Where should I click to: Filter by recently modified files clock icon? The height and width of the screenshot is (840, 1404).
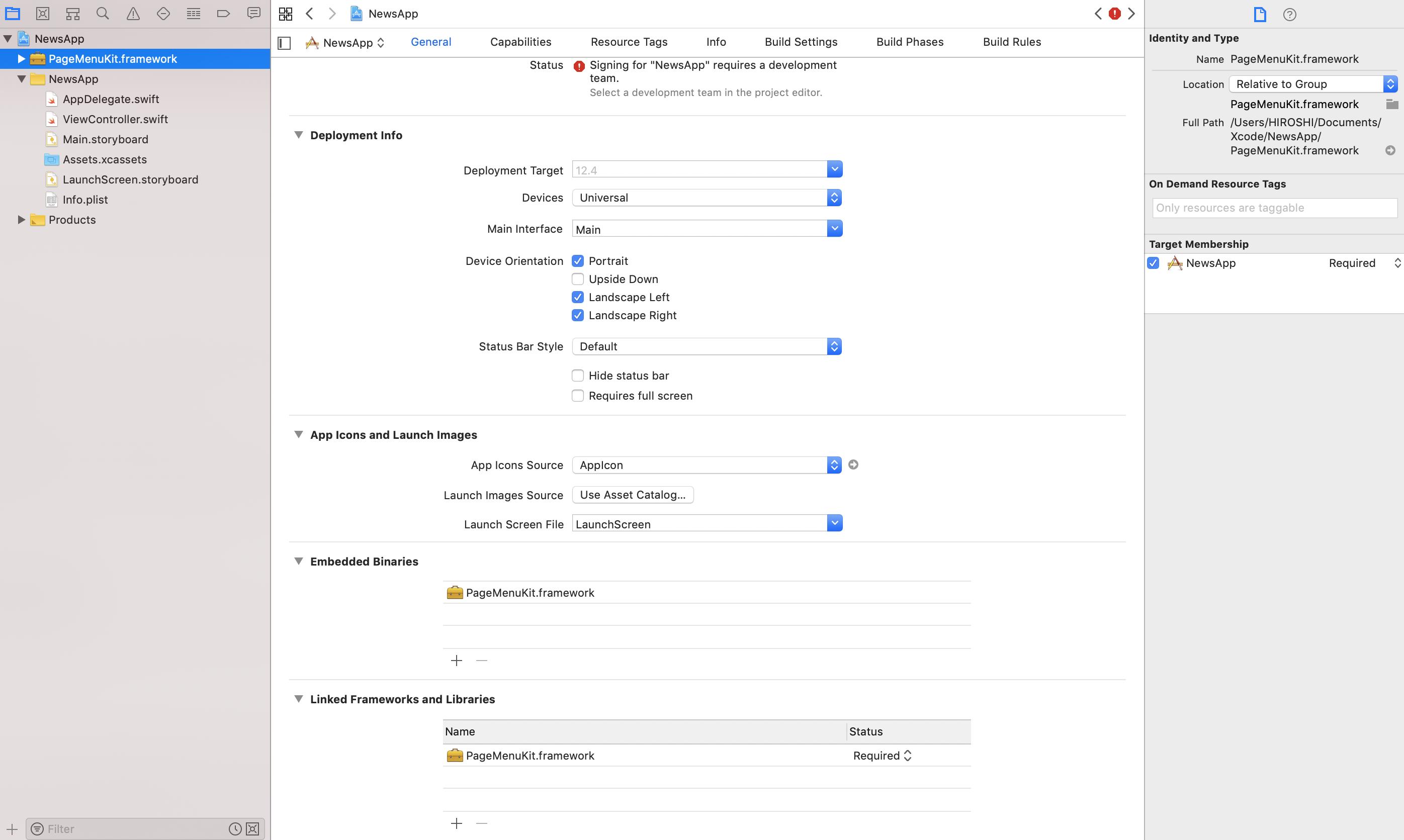click(x=235, y=829)
